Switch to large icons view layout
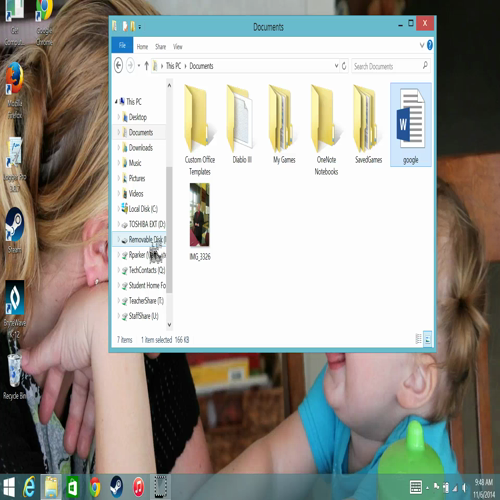This screenshot has height=500, width=500. tap(428, 339)
